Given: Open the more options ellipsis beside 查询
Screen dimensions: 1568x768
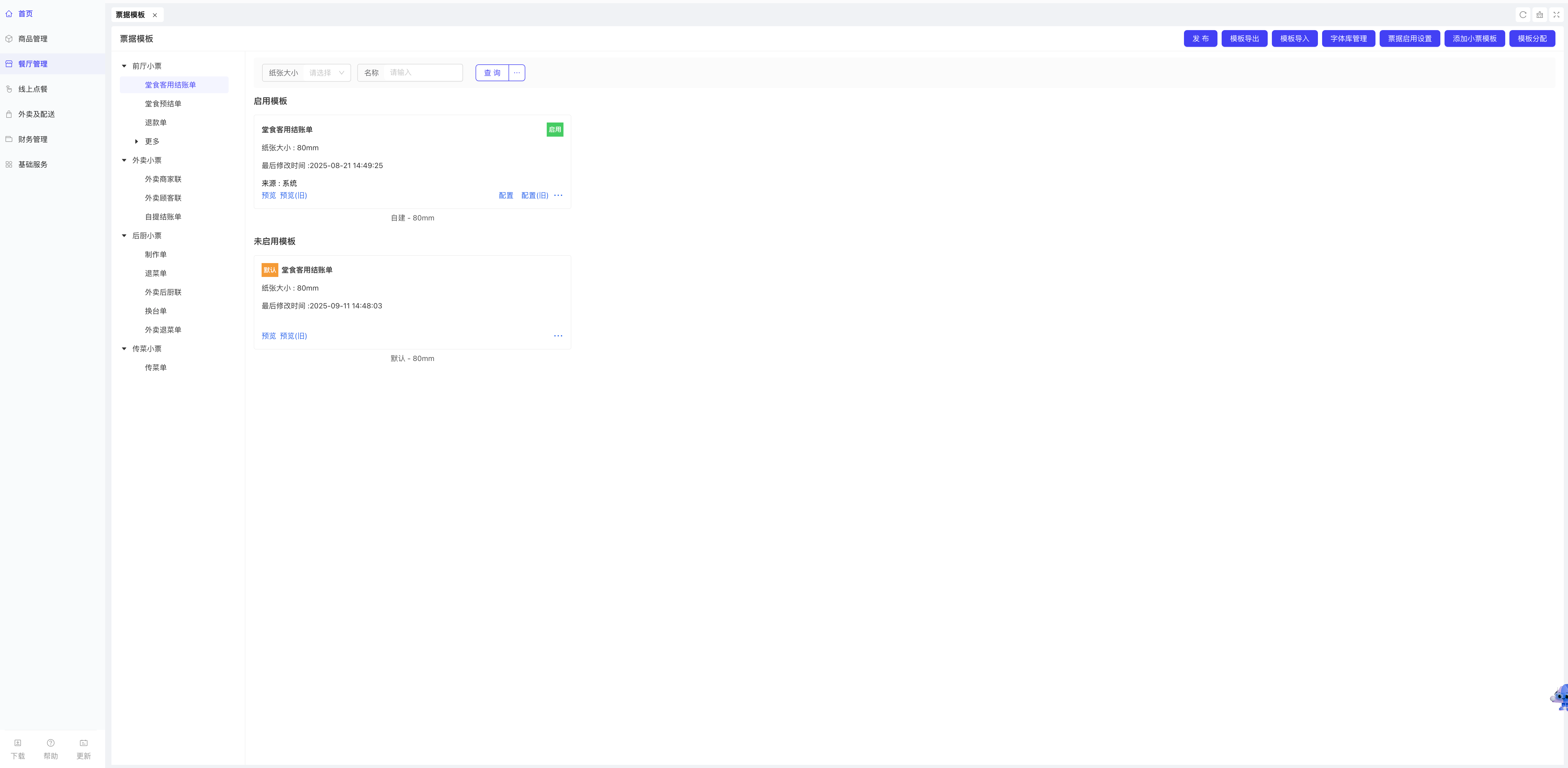Looking at the screenshot, I should point(517,73).
